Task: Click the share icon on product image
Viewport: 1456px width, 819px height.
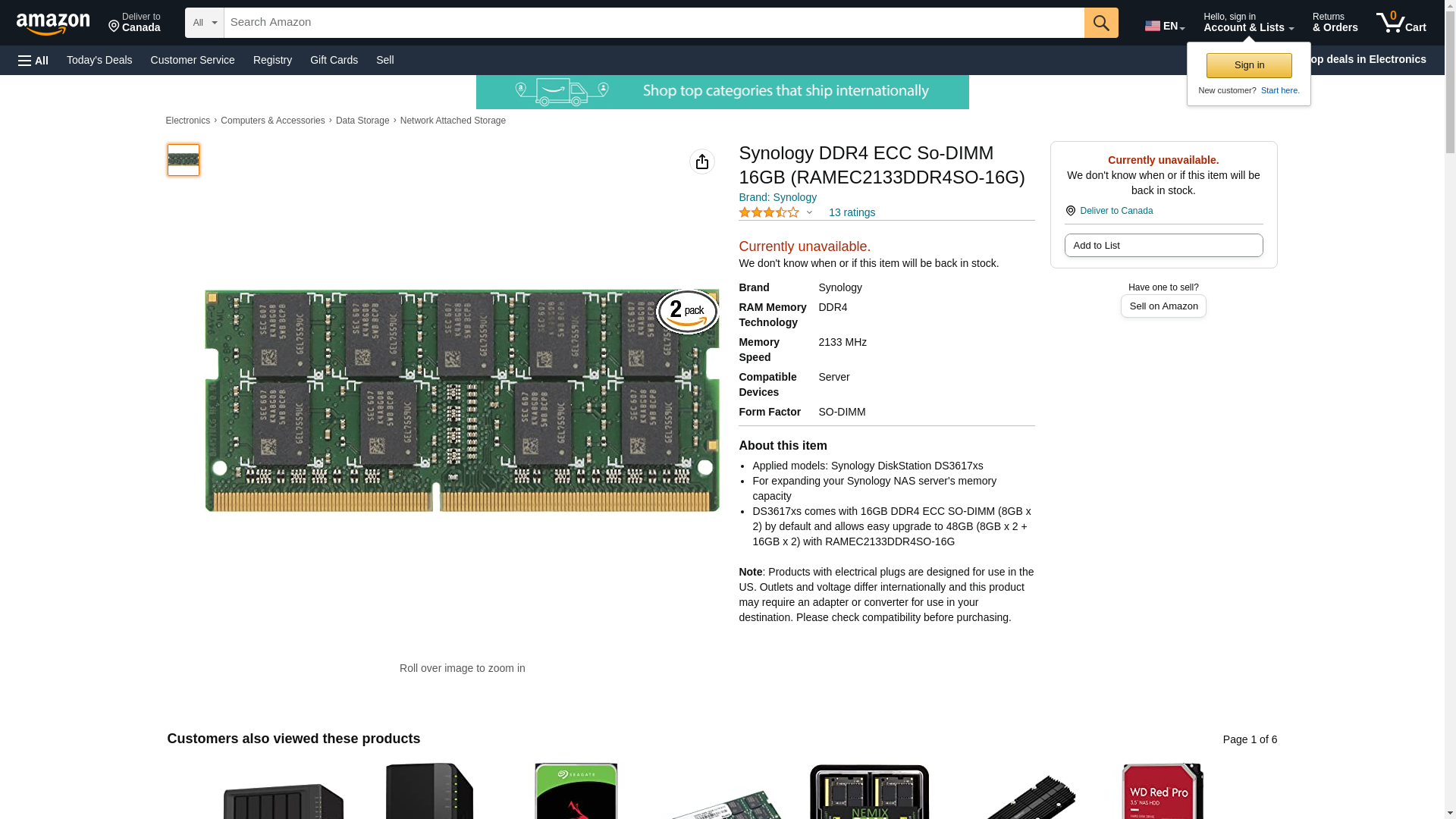Action: [701, 162]
